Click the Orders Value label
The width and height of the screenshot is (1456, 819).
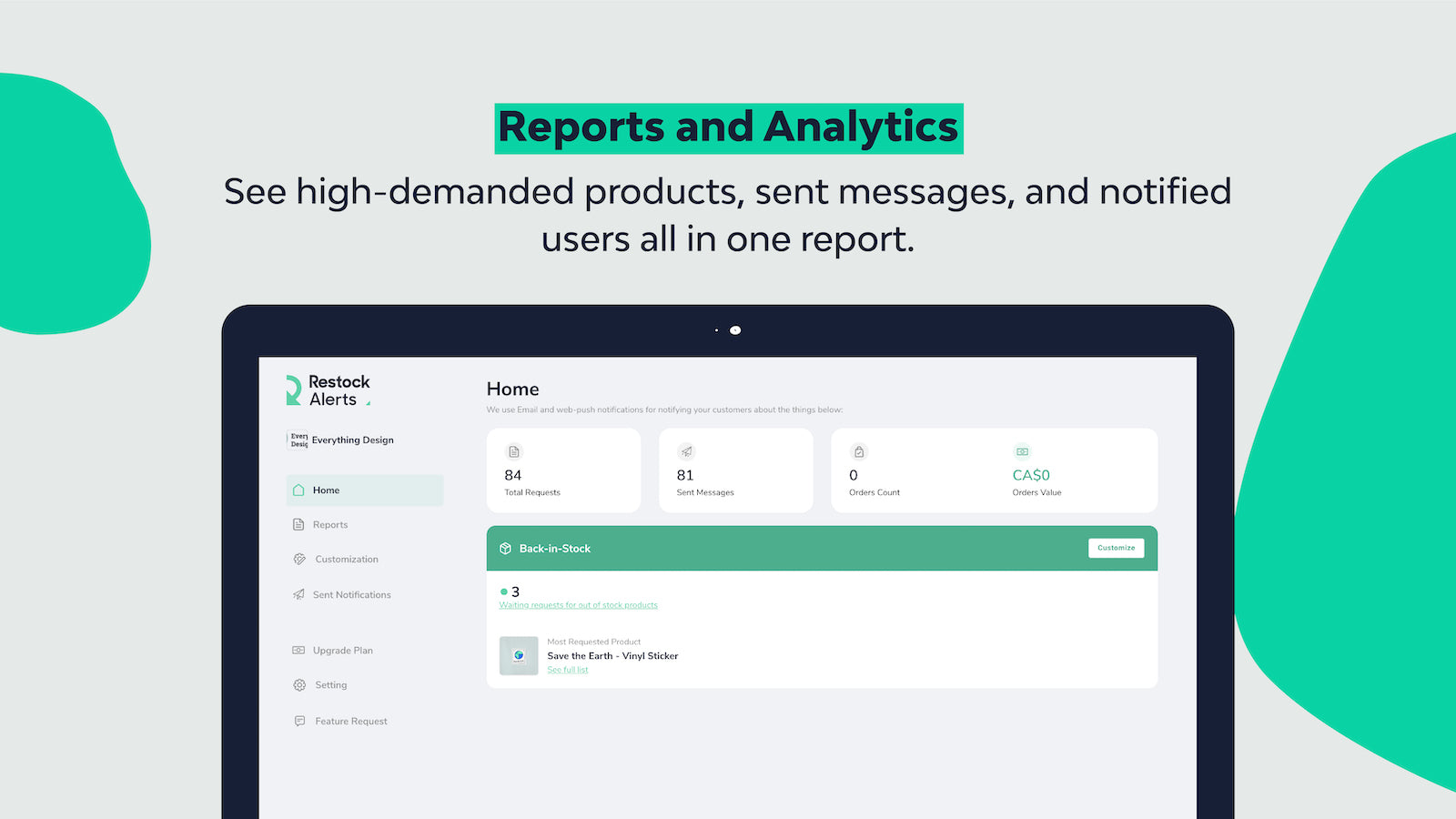pyautogui.click(x=1037, y=493)
